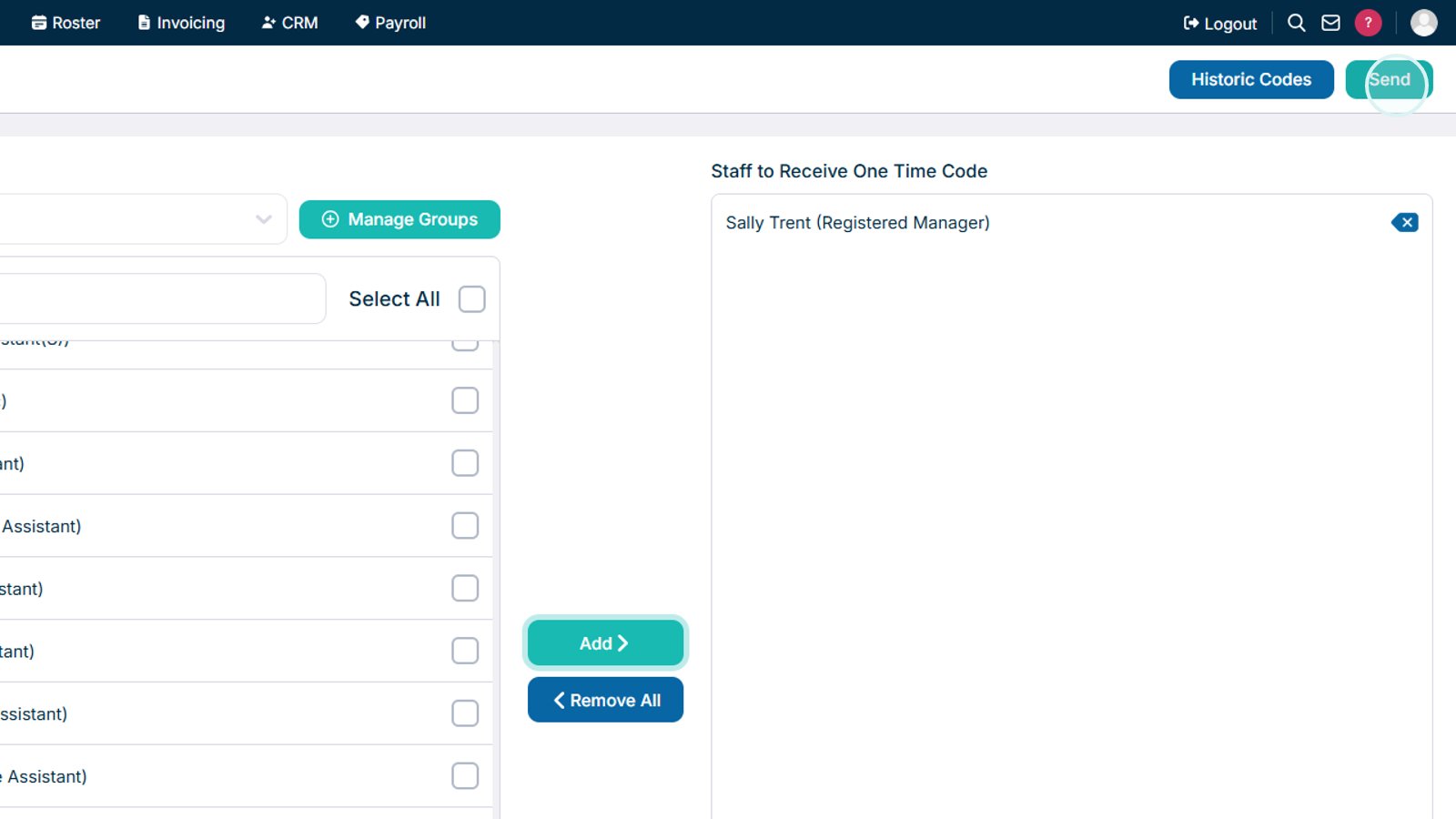Open the mail envelope icon
The image size is (1456, 819).
pos(1330,23)
